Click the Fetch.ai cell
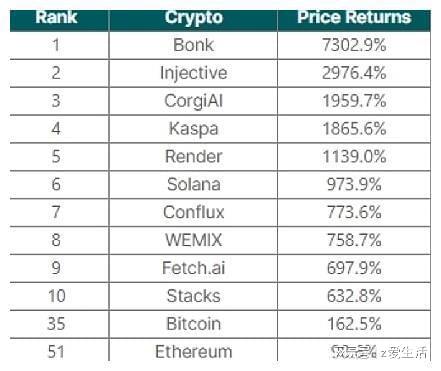 click(x=194, y=268)
